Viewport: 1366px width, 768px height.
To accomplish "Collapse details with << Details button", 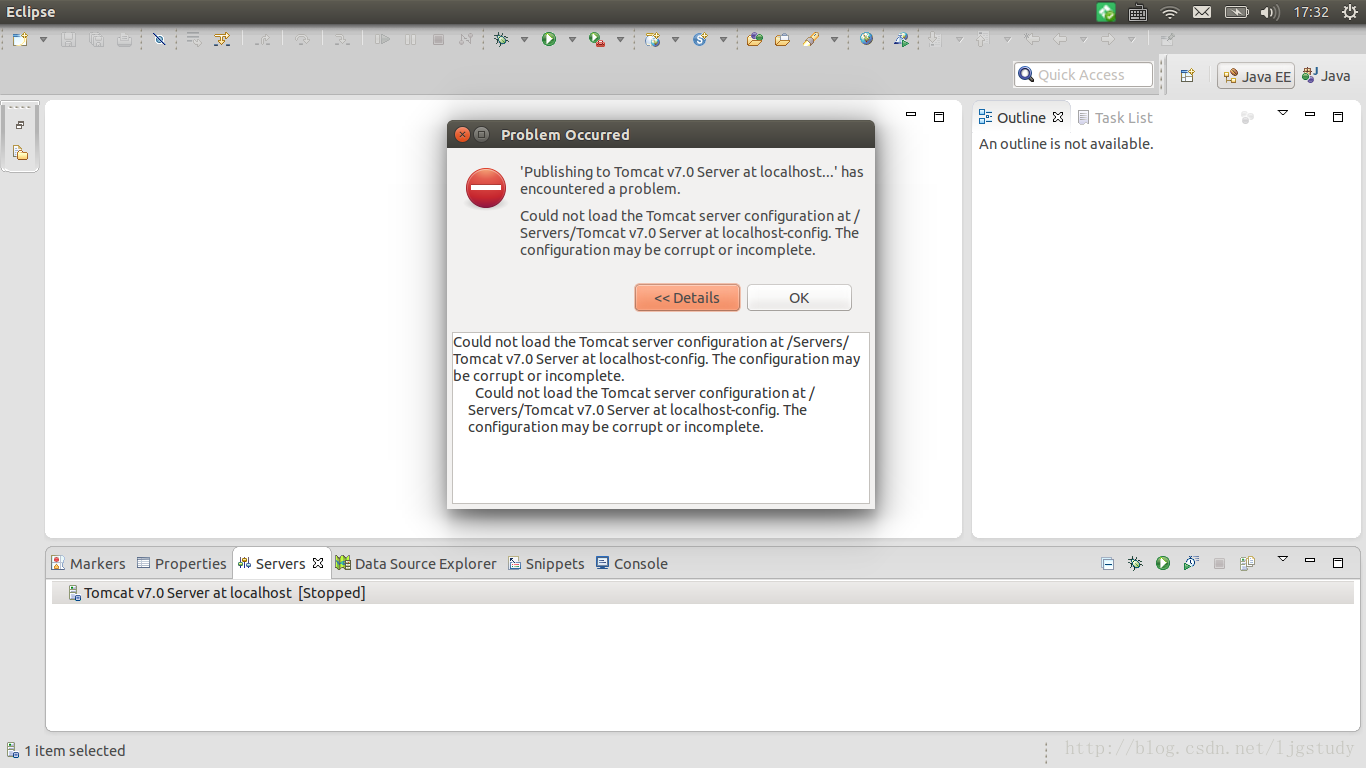I will [687, 298].
